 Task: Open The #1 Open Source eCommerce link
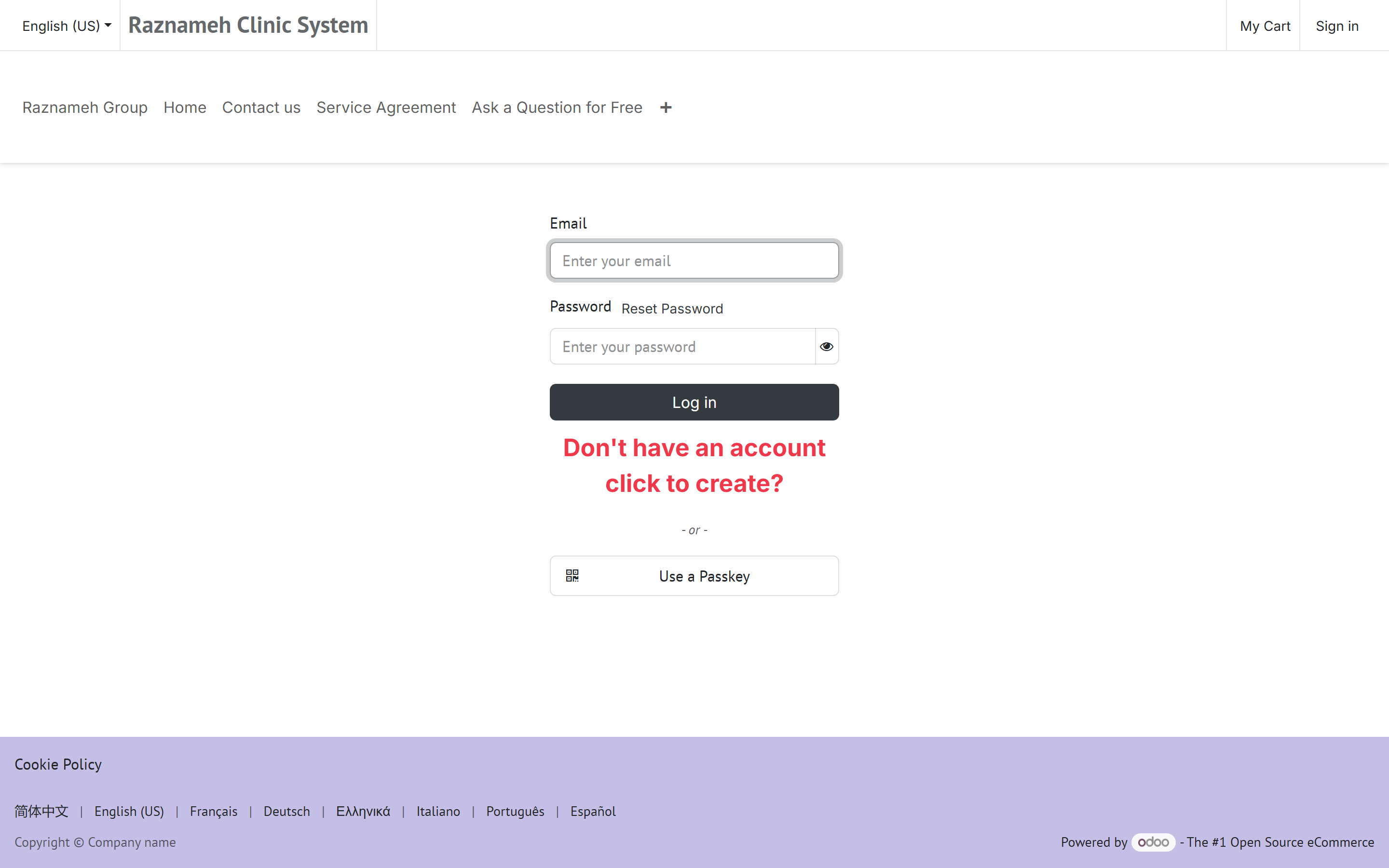tap(1280, 842)
